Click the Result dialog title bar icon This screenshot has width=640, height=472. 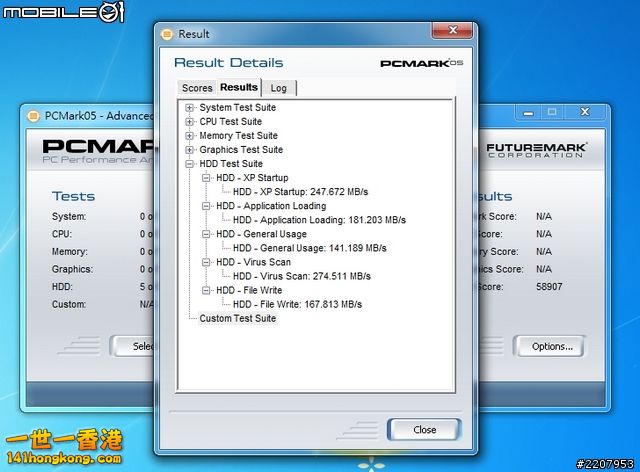(169, 34)
